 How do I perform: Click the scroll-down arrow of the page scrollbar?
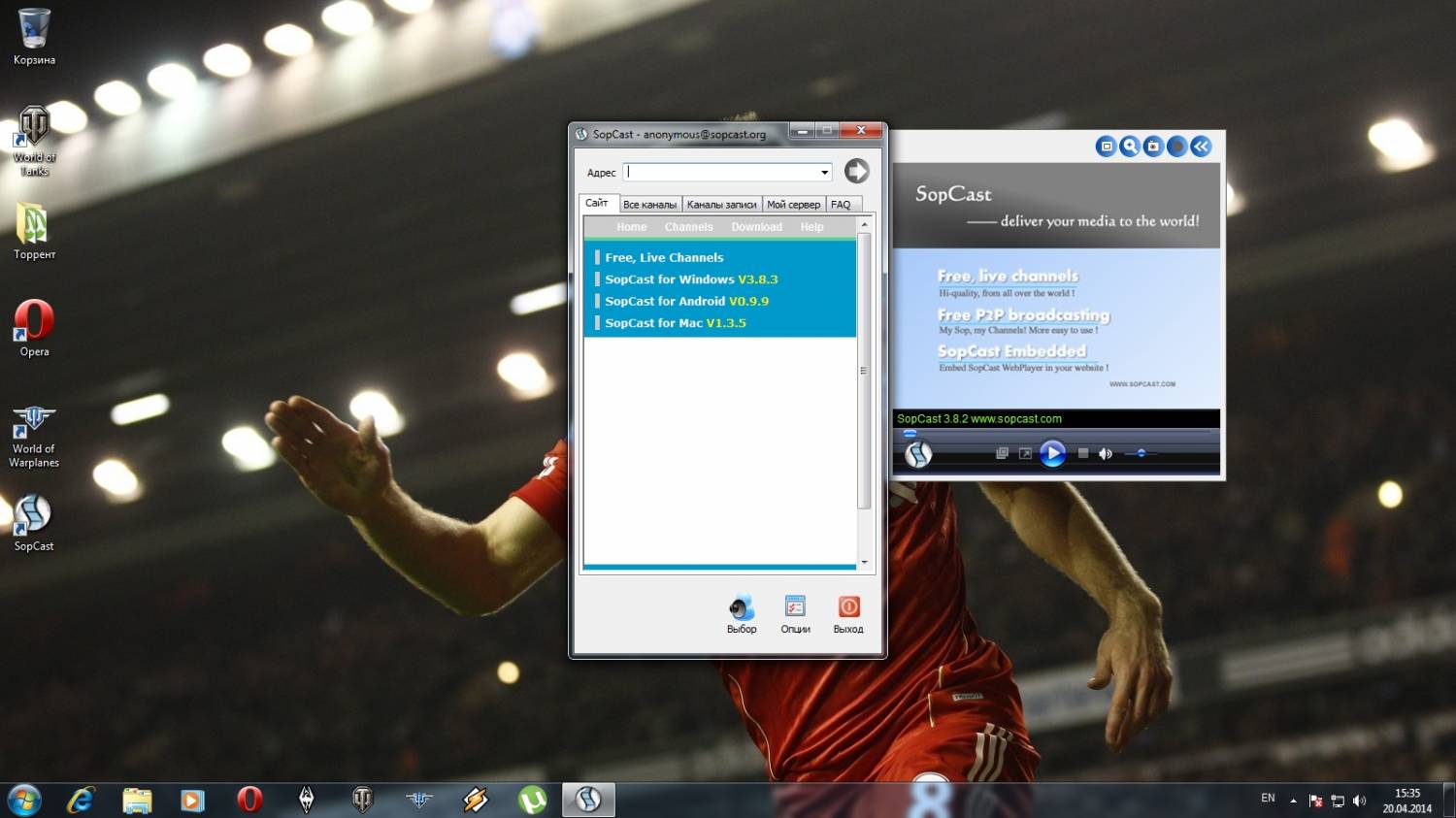click(x=864, y=562)
